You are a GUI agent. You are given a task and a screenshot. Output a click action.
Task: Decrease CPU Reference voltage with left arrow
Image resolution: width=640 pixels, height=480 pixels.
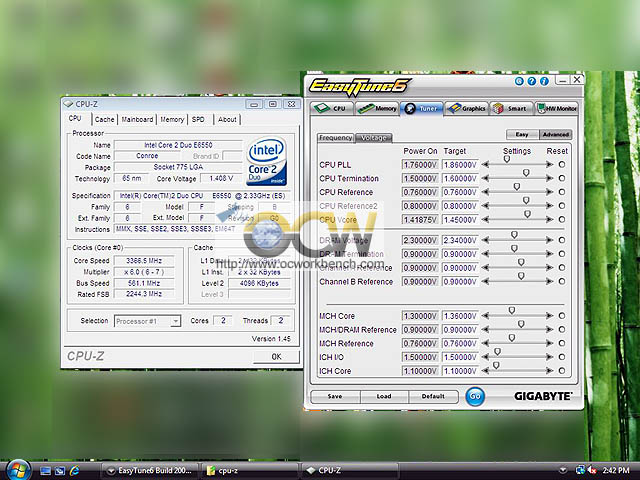(x=485, y=192)
